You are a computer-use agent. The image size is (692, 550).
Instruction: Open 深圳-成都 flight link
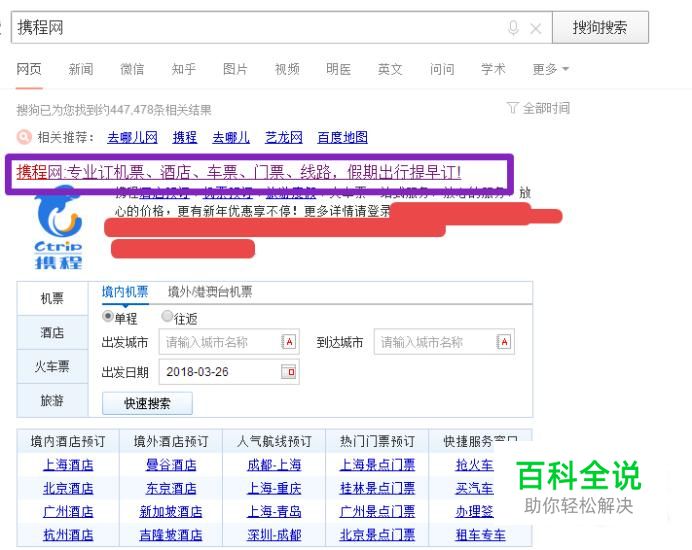point(275,535)
